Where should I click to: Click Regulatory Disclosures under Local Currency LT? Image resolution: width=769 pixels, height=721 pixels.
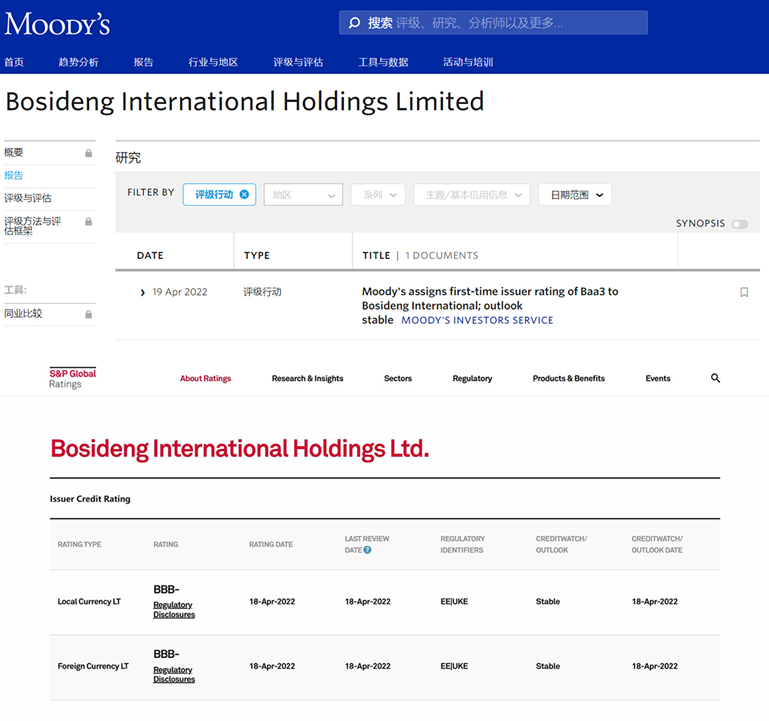(174, 610)
